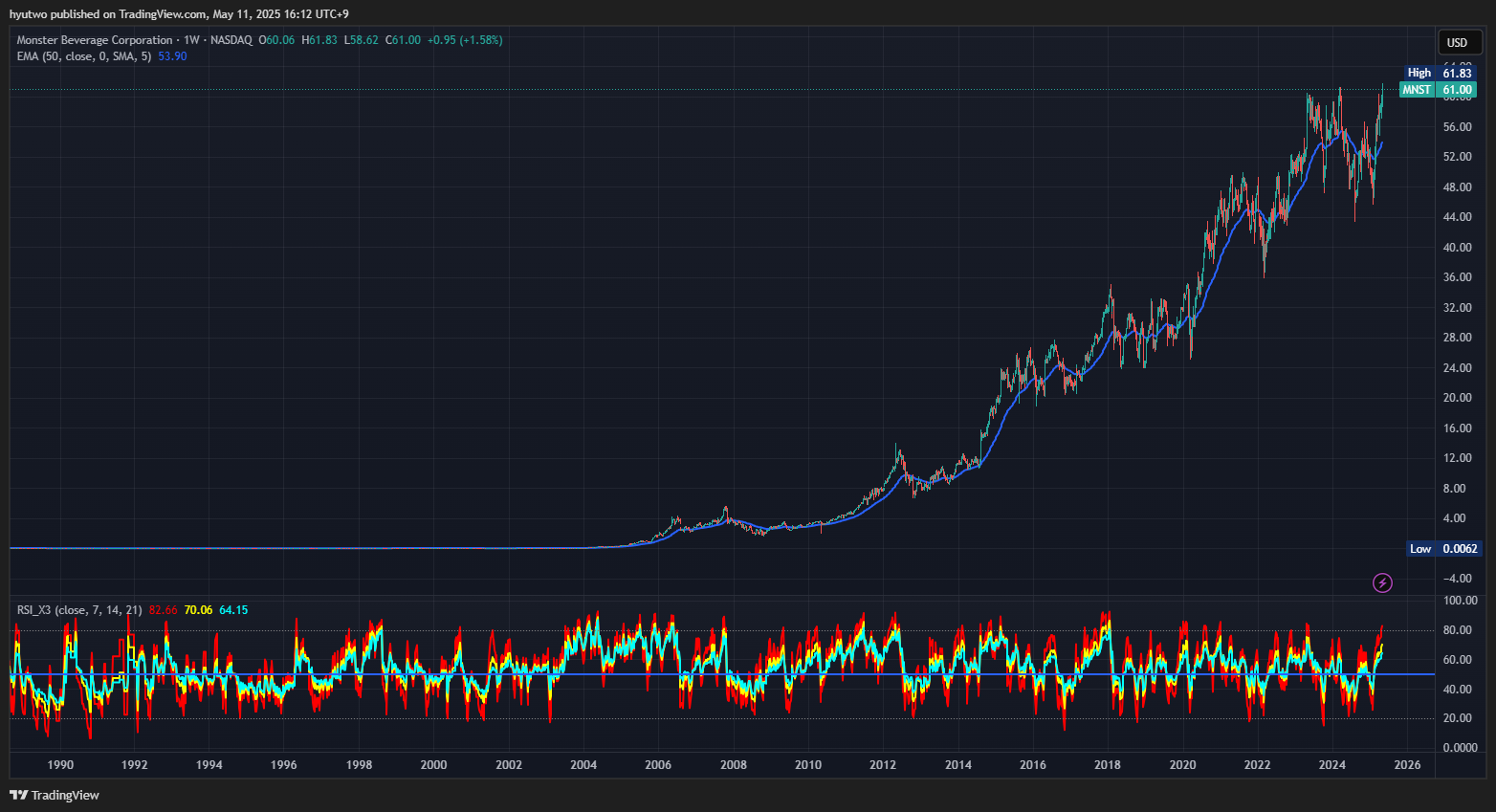Select the open value O60.06

(276, 40)
